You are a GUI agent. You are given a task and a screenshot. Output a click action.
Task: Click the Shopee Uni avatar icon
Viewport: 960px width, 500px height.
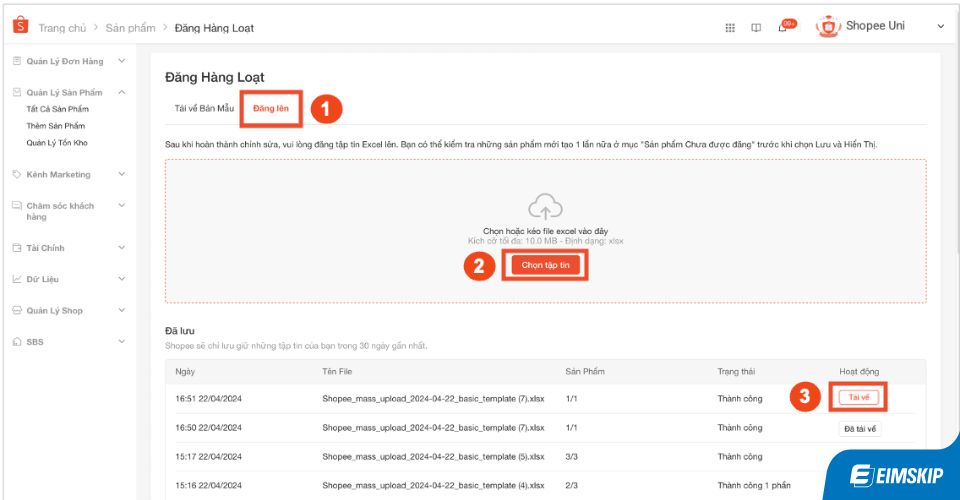tap(828, 26)
